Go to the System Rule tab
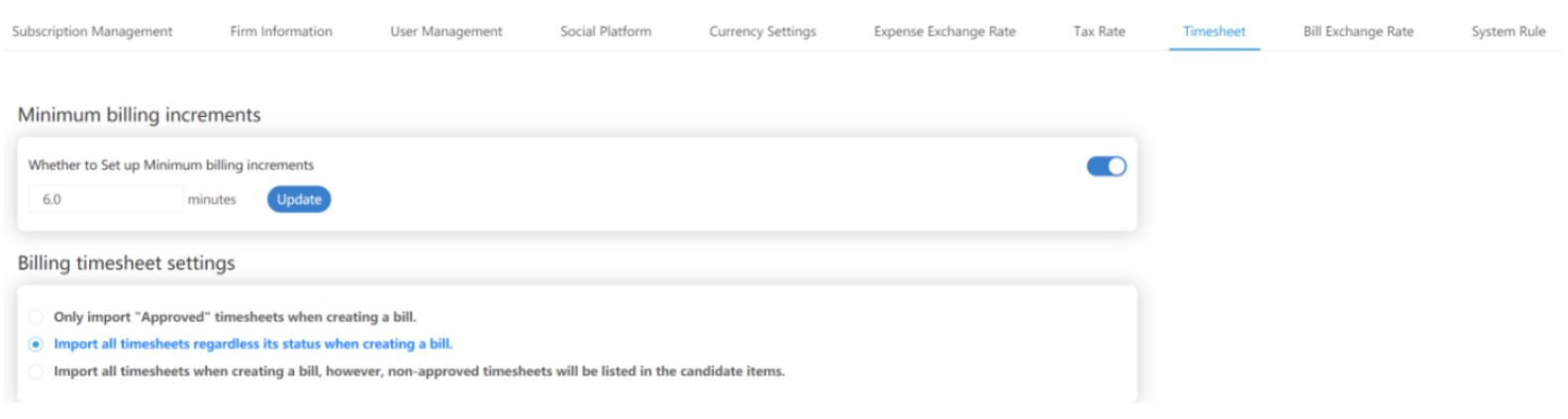Screen dimensions: 1568x419 pos(1508,32)
